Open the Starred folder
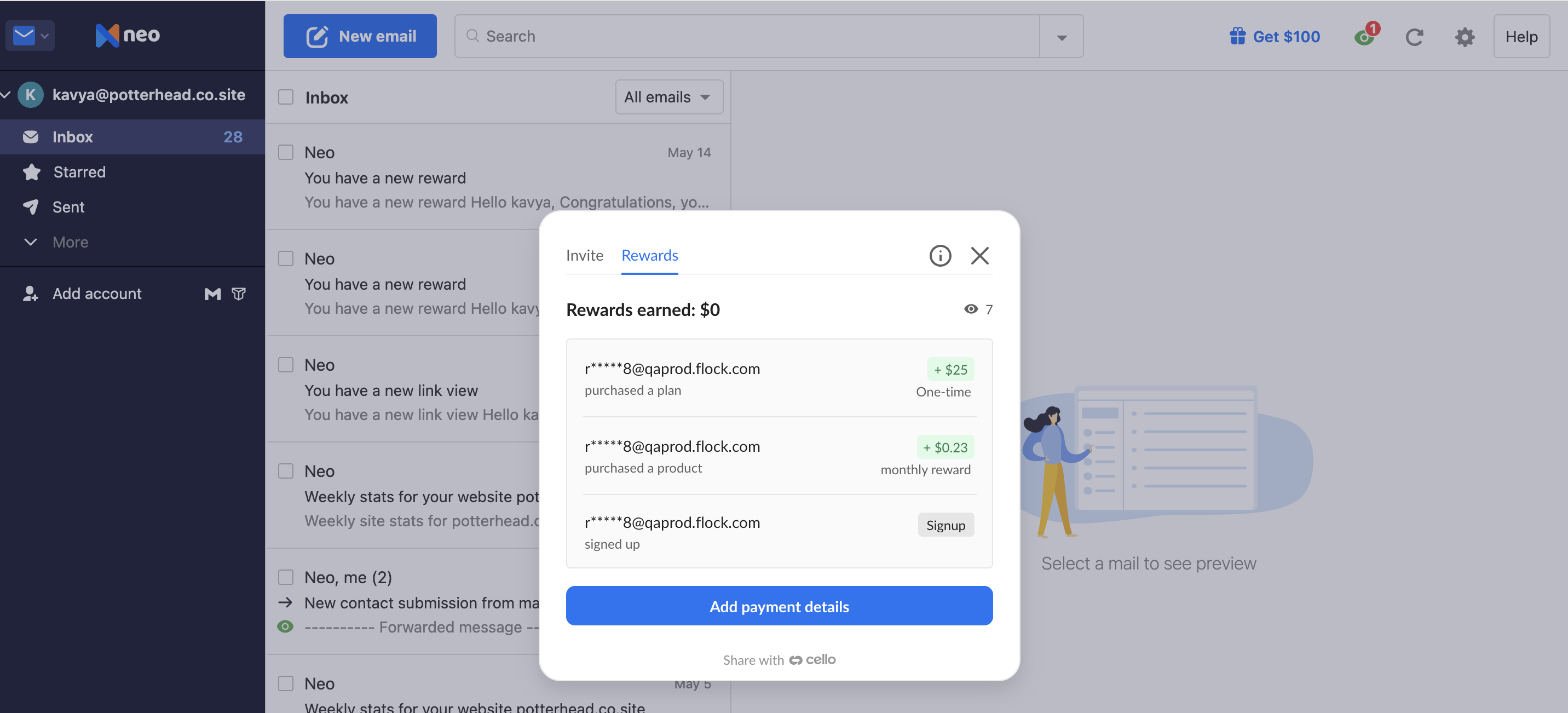This screenshot has width=1568, height=713. pyautogui.click(x=132, y=172)
